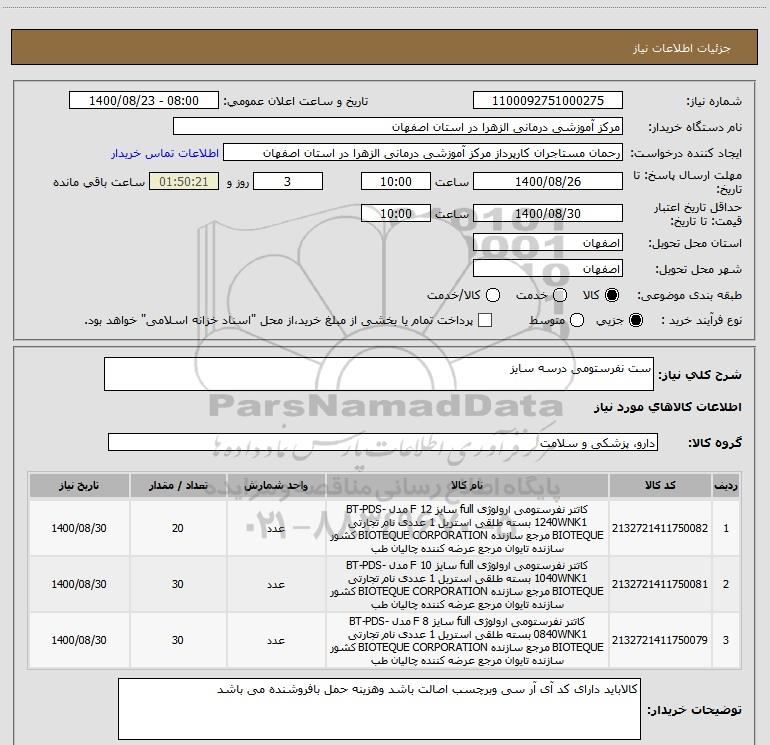This screenshot has height=745, width=770.
Task: Click the price validity date 1400/08/30 field
Action: pos(548,214)
